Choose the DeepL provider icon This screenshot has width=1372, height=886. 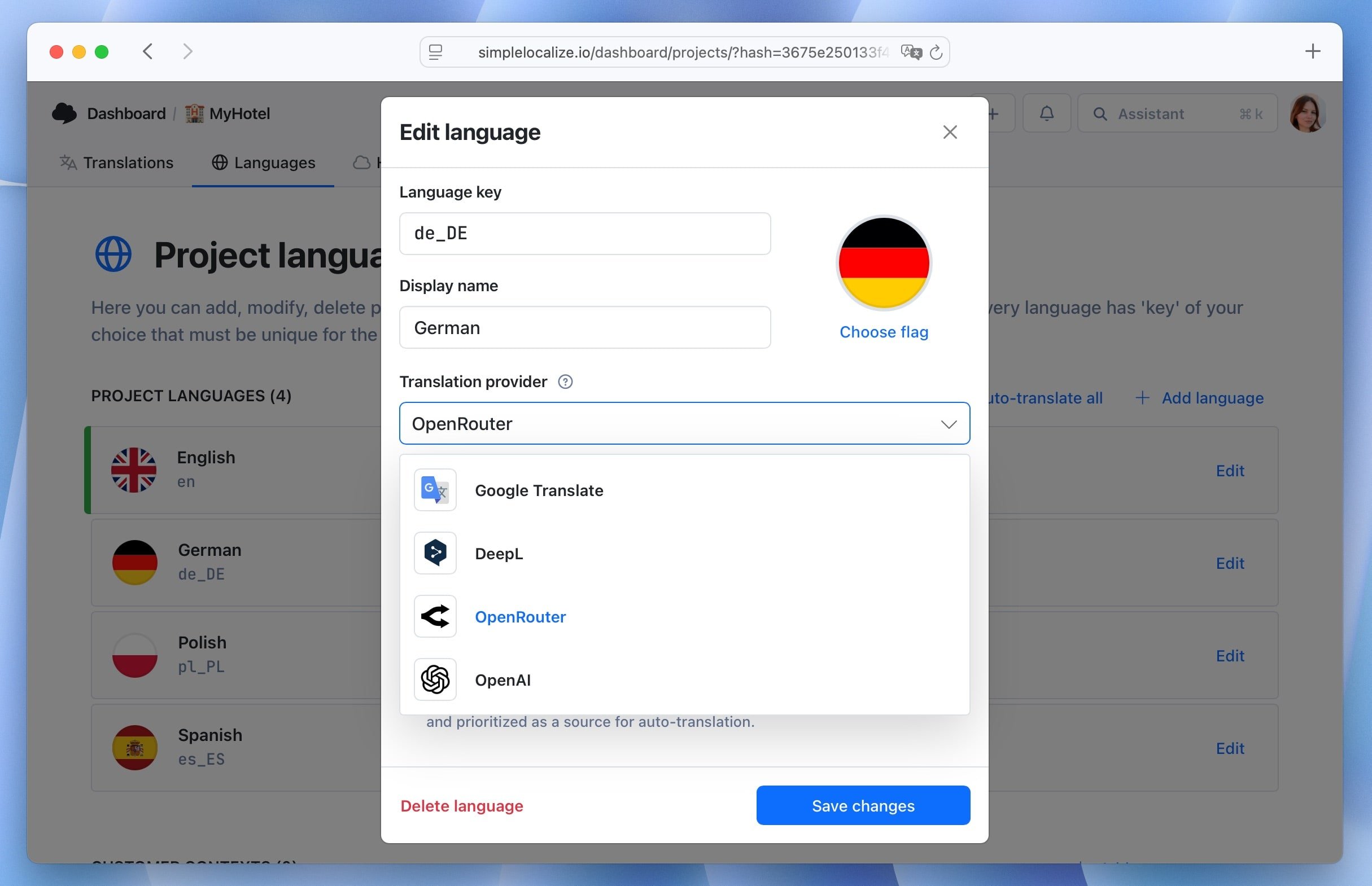click(435, 553)
